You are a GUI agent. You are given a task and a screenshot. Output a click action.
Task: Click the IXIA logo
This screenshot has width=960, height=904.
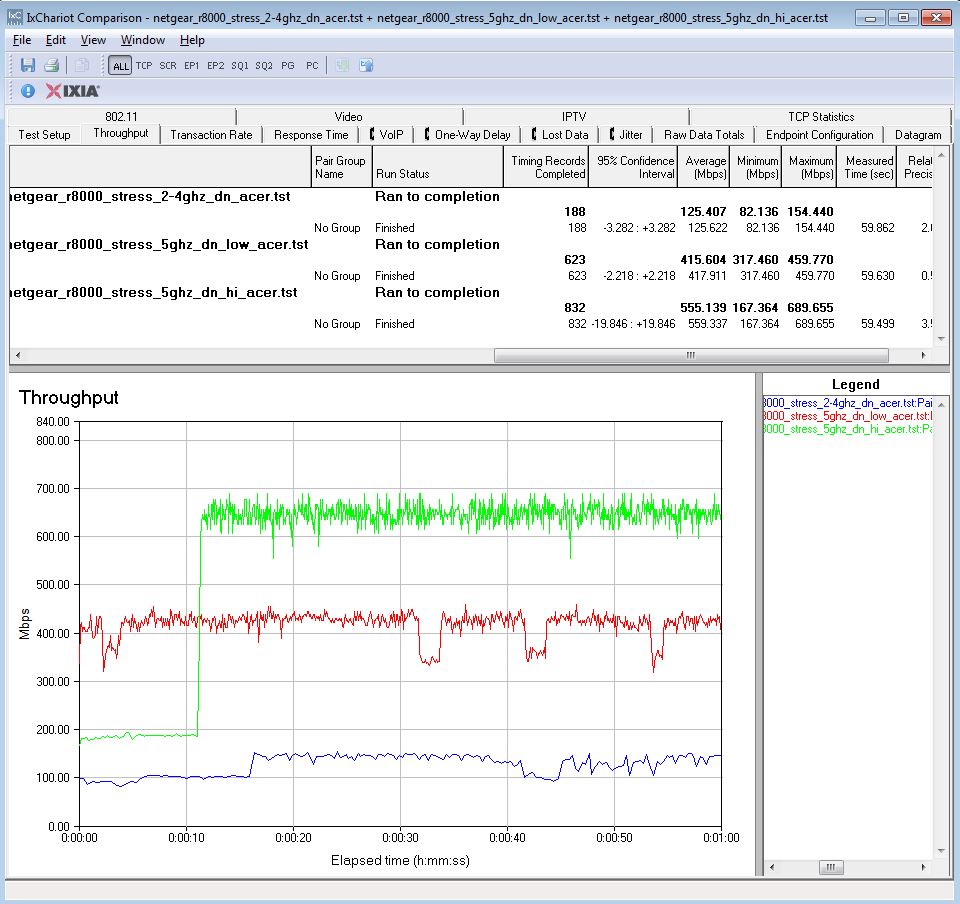point(72,91)
